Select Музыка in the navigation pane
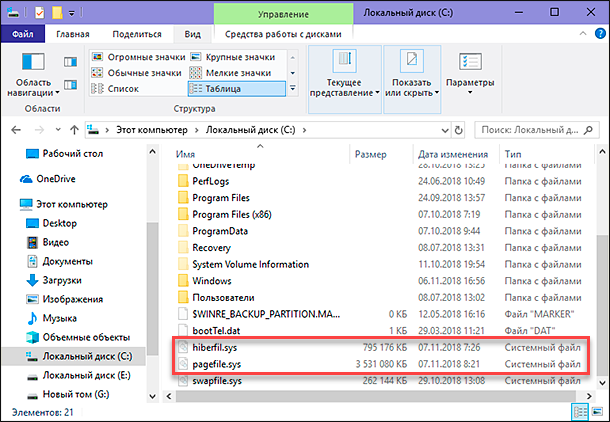The height and width of the screenshot is (422, 610). pyautogui.click(x=51, y=319)
